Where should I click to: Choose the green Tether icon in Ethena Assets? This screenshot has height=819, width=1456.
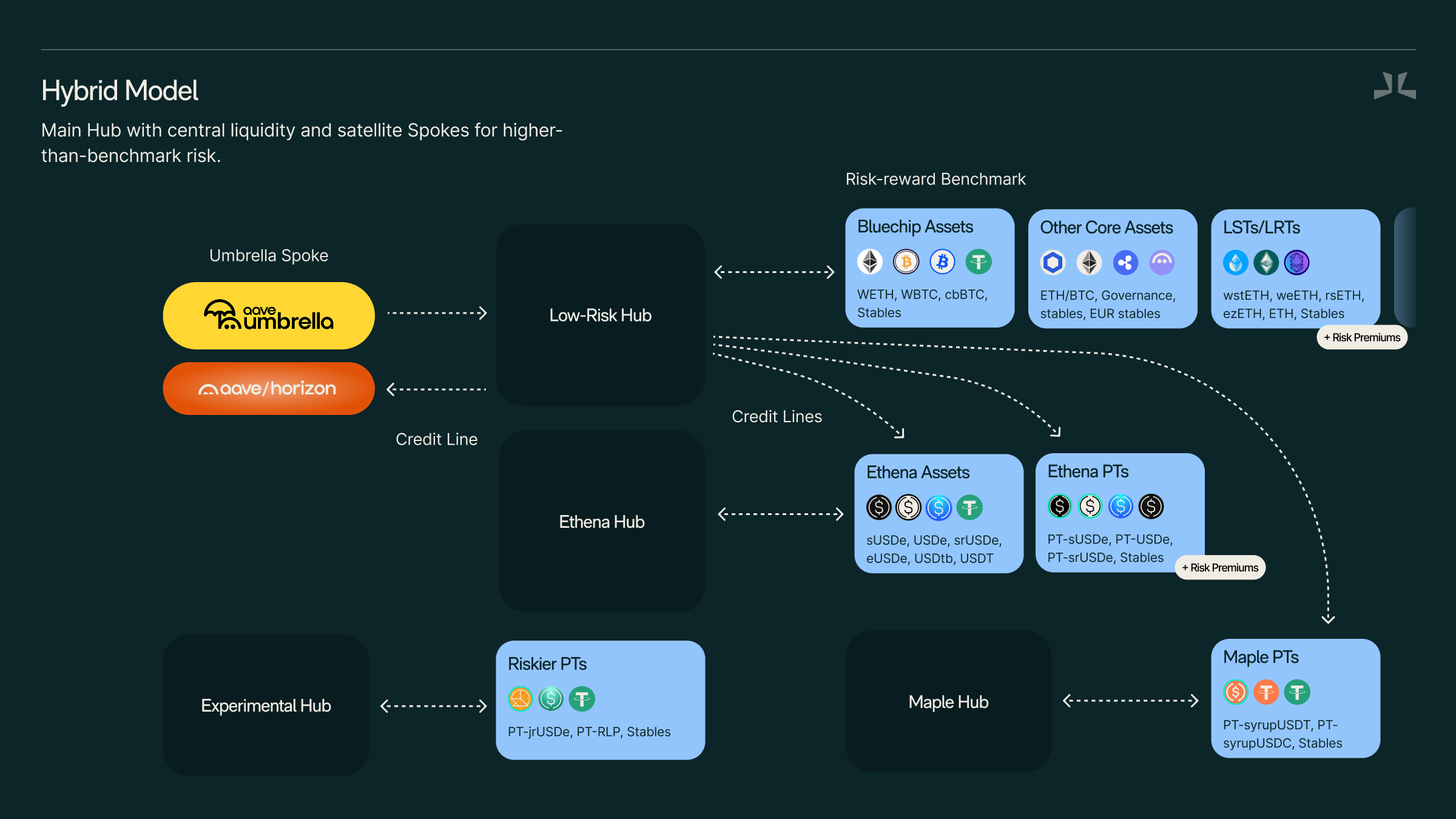pos(969,507)
